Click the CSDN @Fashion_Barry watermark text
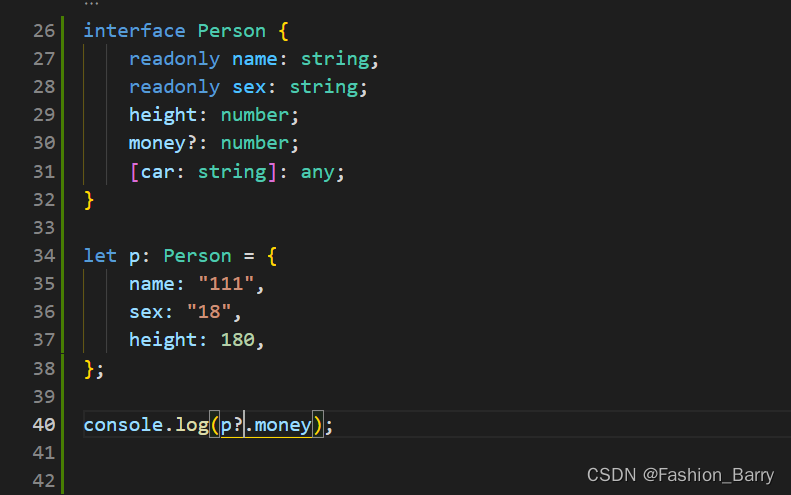Viewport: 791px width, 495px height. coord(681,474)
